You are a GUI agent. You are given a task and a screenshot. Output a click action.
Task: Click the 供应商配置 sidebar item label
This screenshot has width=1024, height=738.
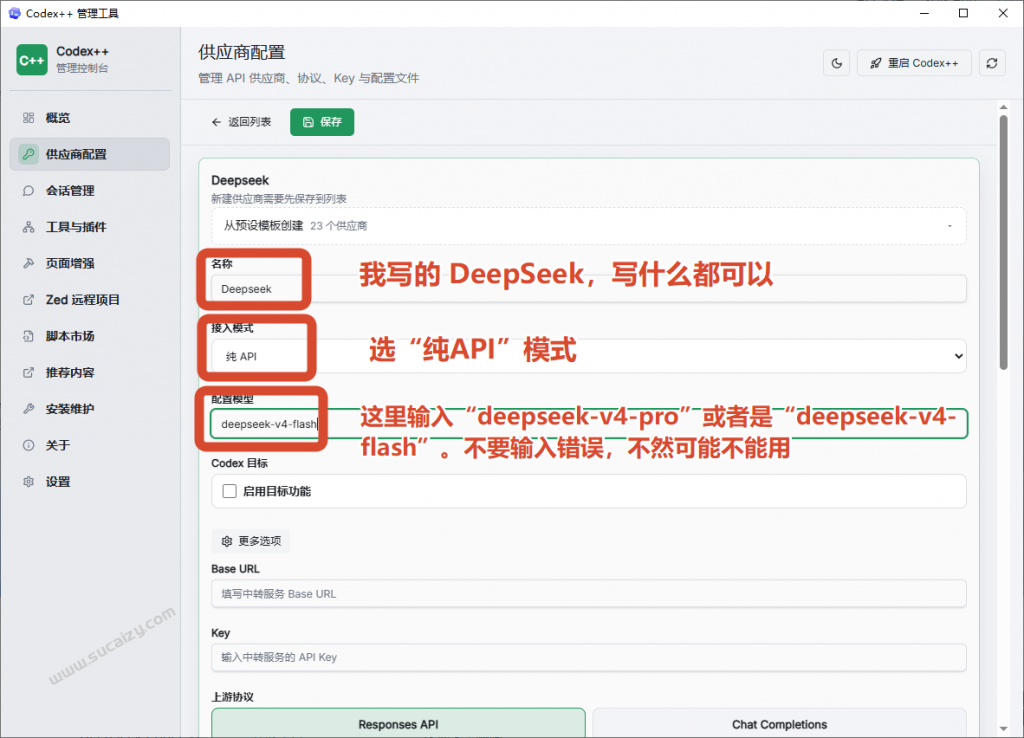(x=76, y=154)
